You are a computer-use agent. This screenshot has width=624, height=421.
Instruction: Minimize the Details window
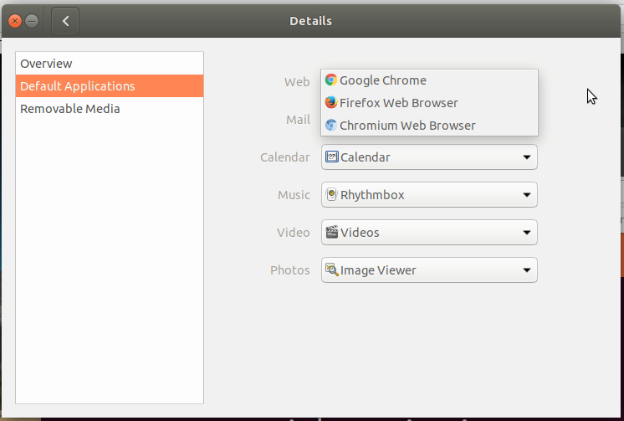tap(32, 21)
